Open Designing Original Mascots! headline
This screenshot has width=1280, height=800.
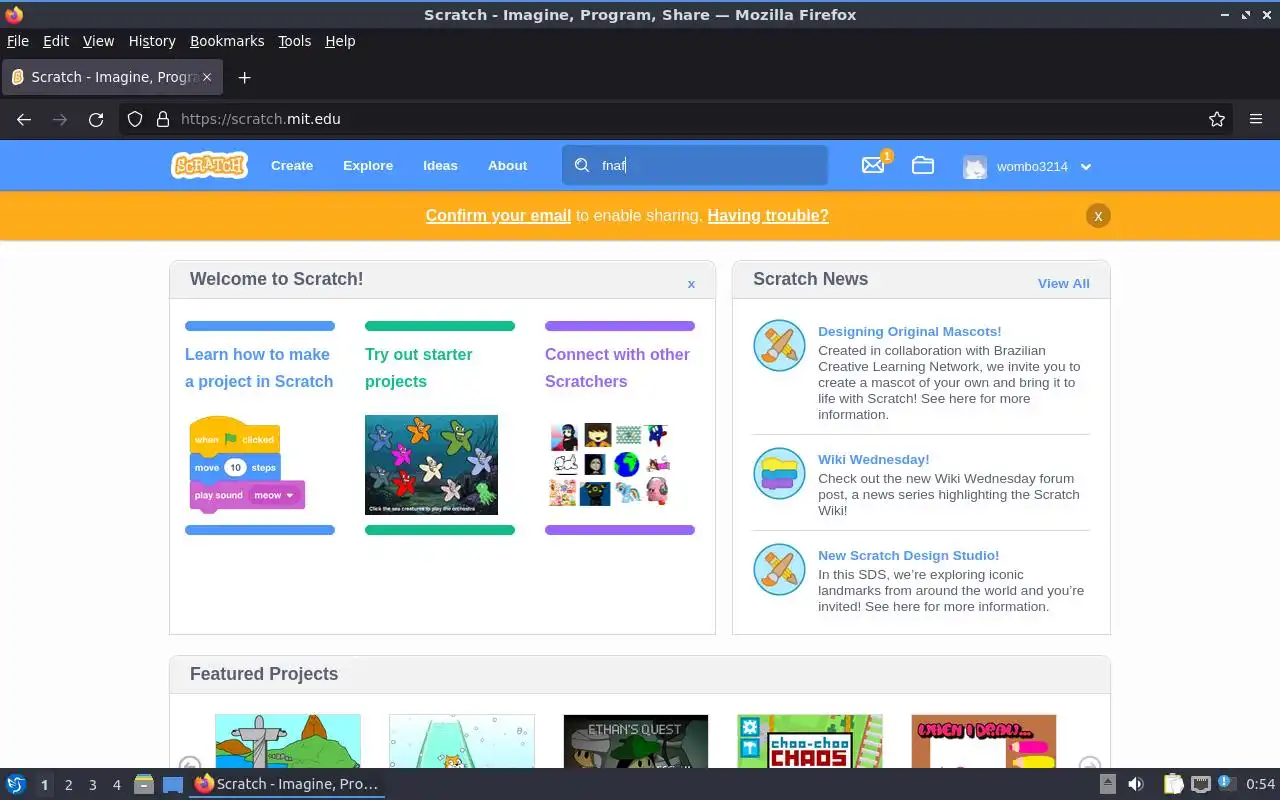point(909,331)
